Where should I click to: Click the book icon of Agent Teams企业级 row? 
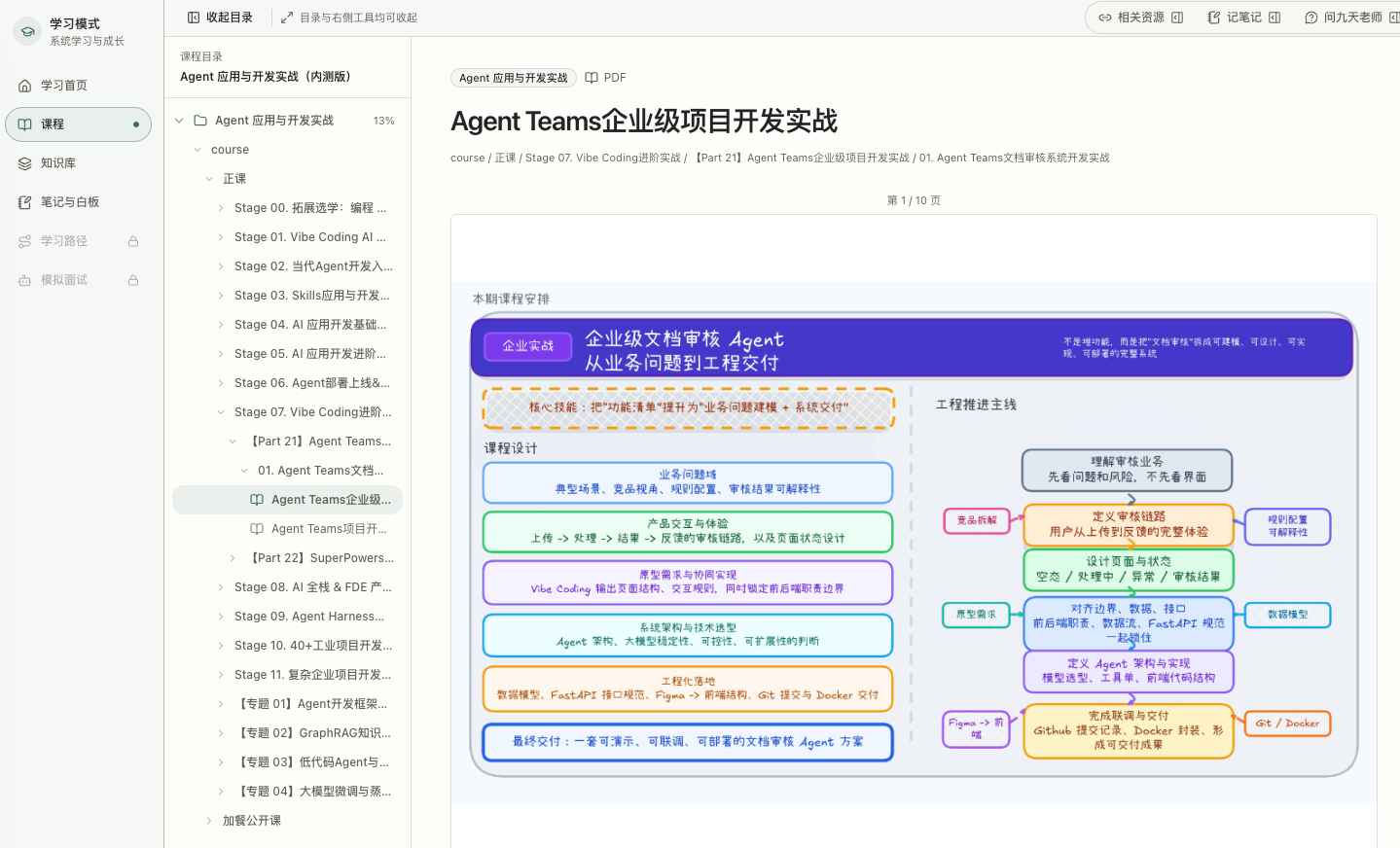(257, 500)
